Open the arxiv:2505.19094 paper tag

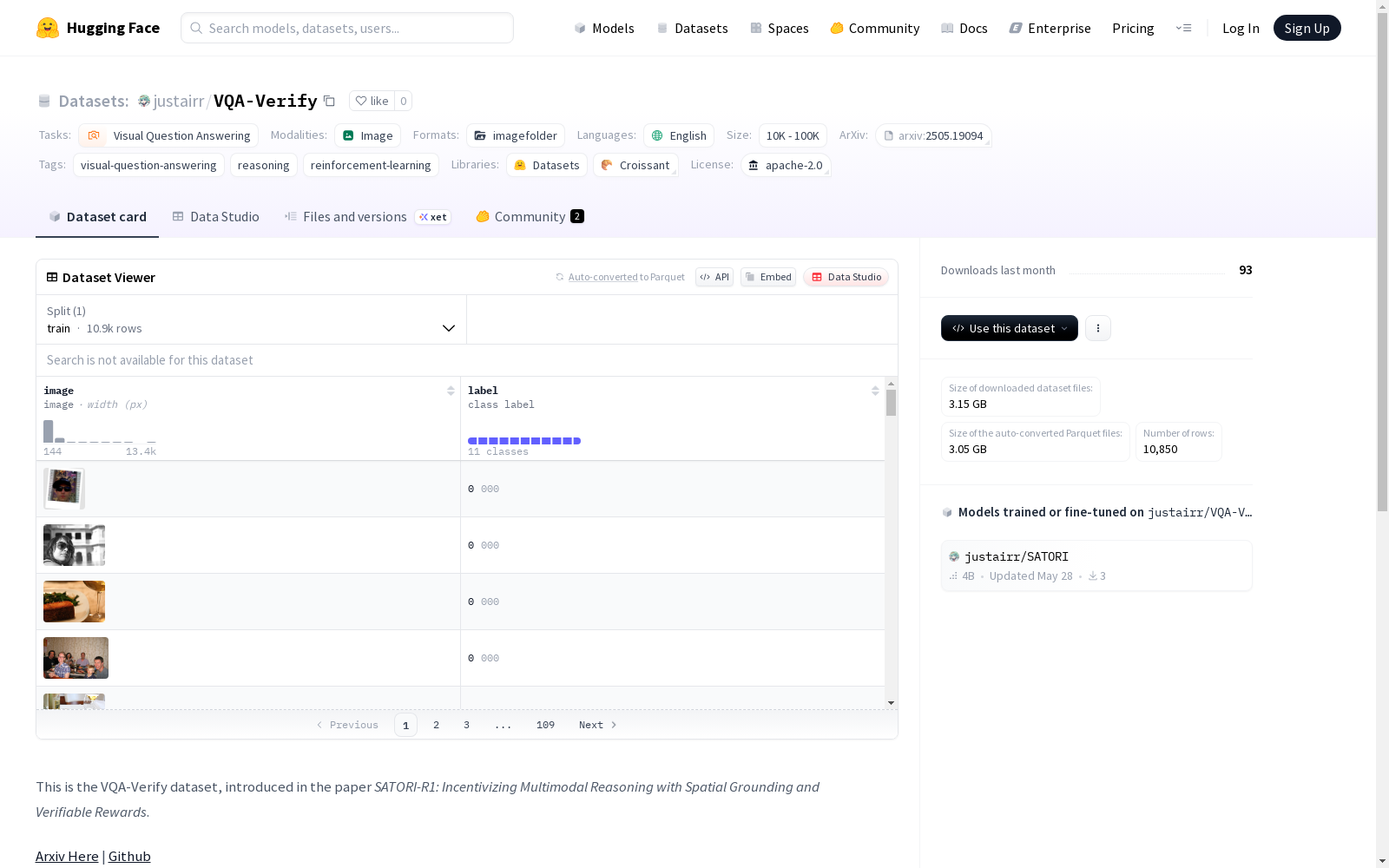pyautogui.click(x=933, y=135)
